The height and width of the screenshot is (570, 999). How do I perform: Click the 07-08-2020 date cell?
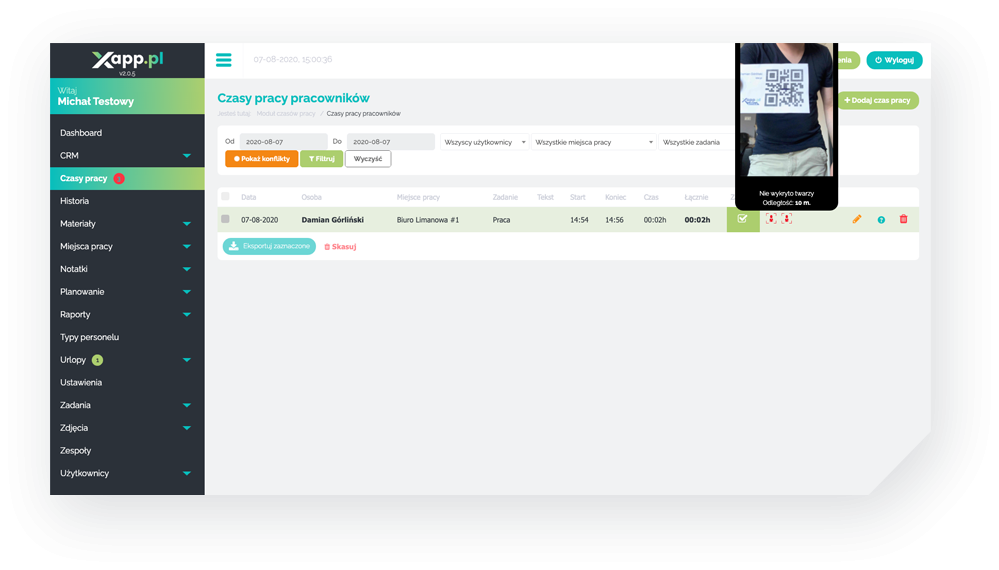pos(259,220)
